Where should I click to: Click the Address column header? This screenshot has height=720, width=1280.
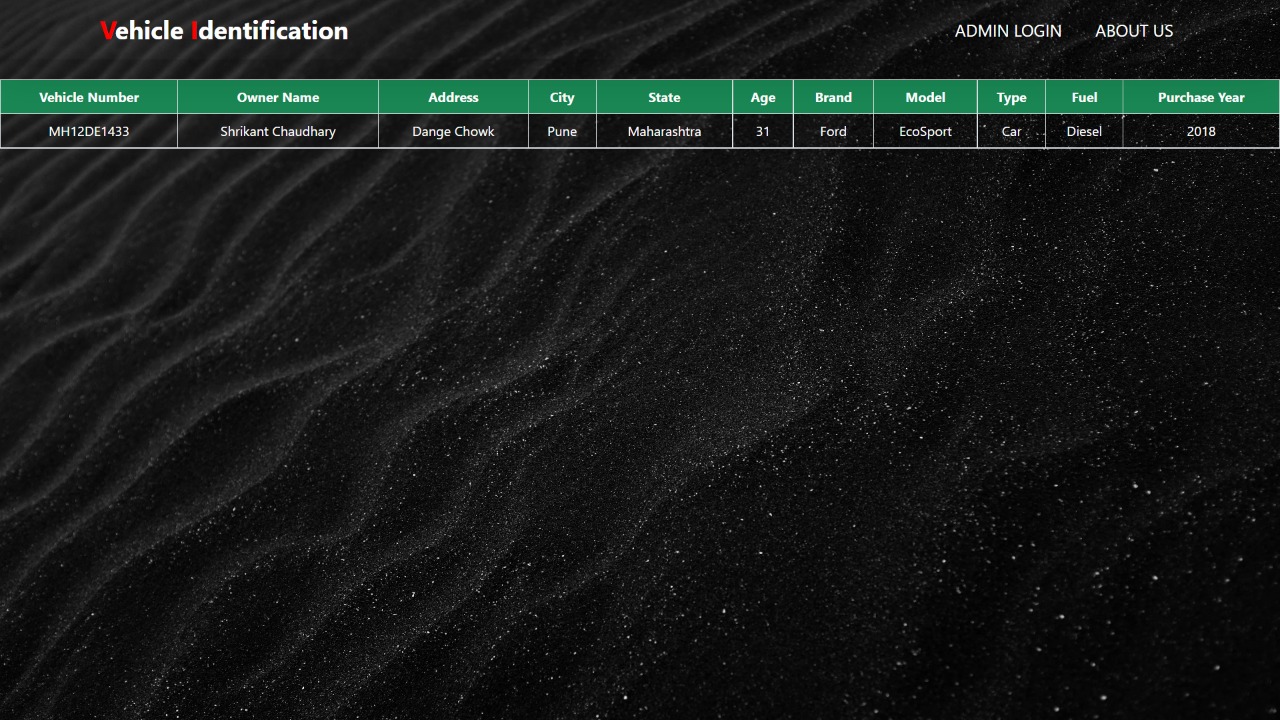[453, 97]
